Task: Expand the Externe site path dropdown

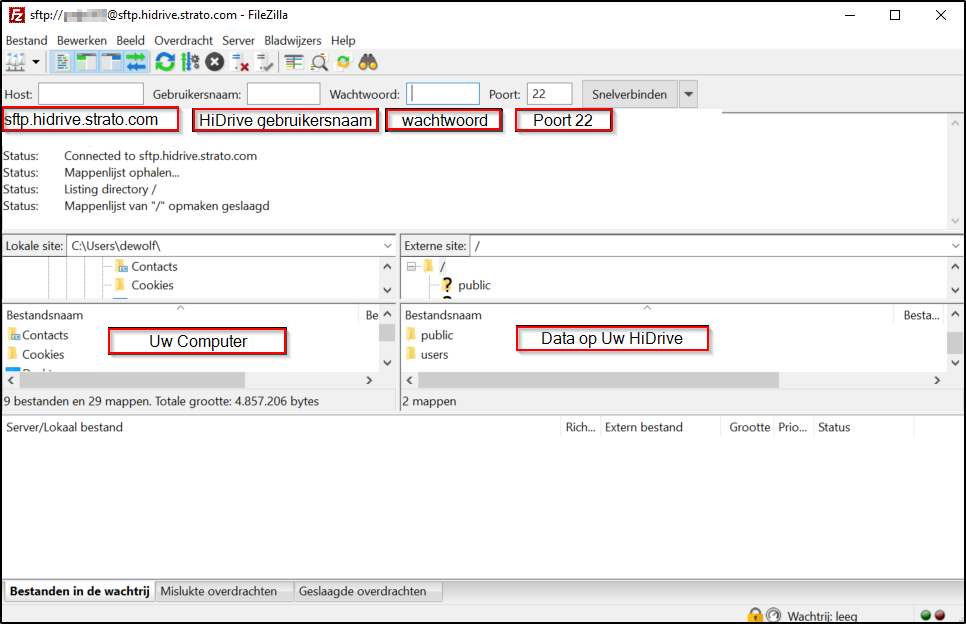Action: (956, 246)
